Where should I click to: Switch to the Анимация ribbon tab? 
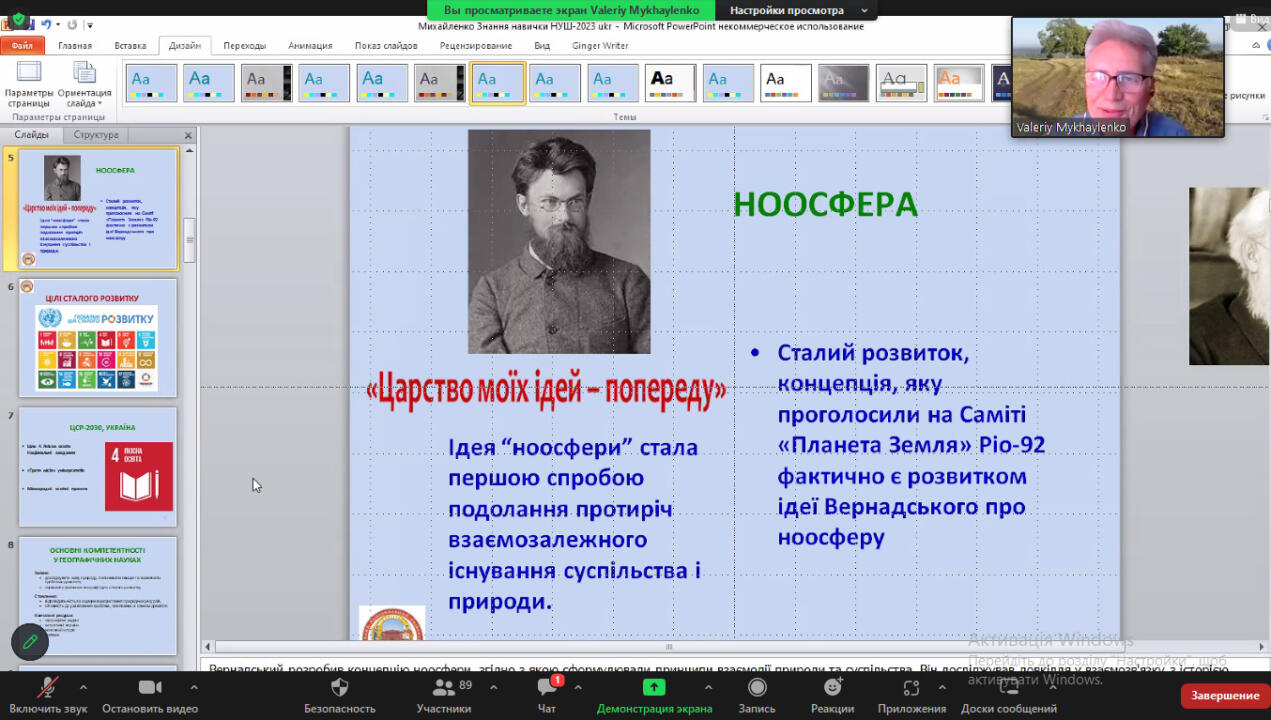point(310,45)
